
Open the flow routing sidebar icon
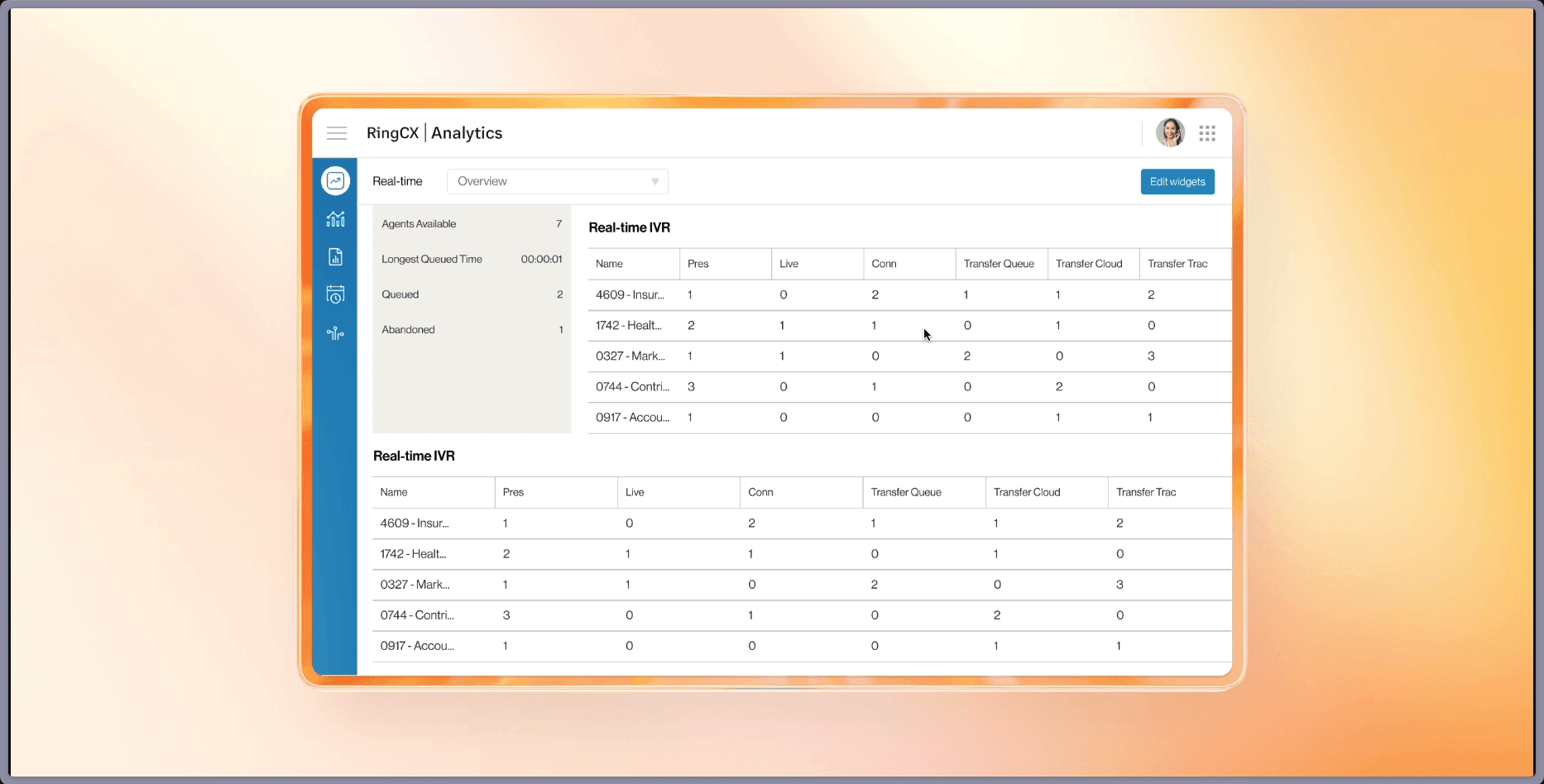335,333
